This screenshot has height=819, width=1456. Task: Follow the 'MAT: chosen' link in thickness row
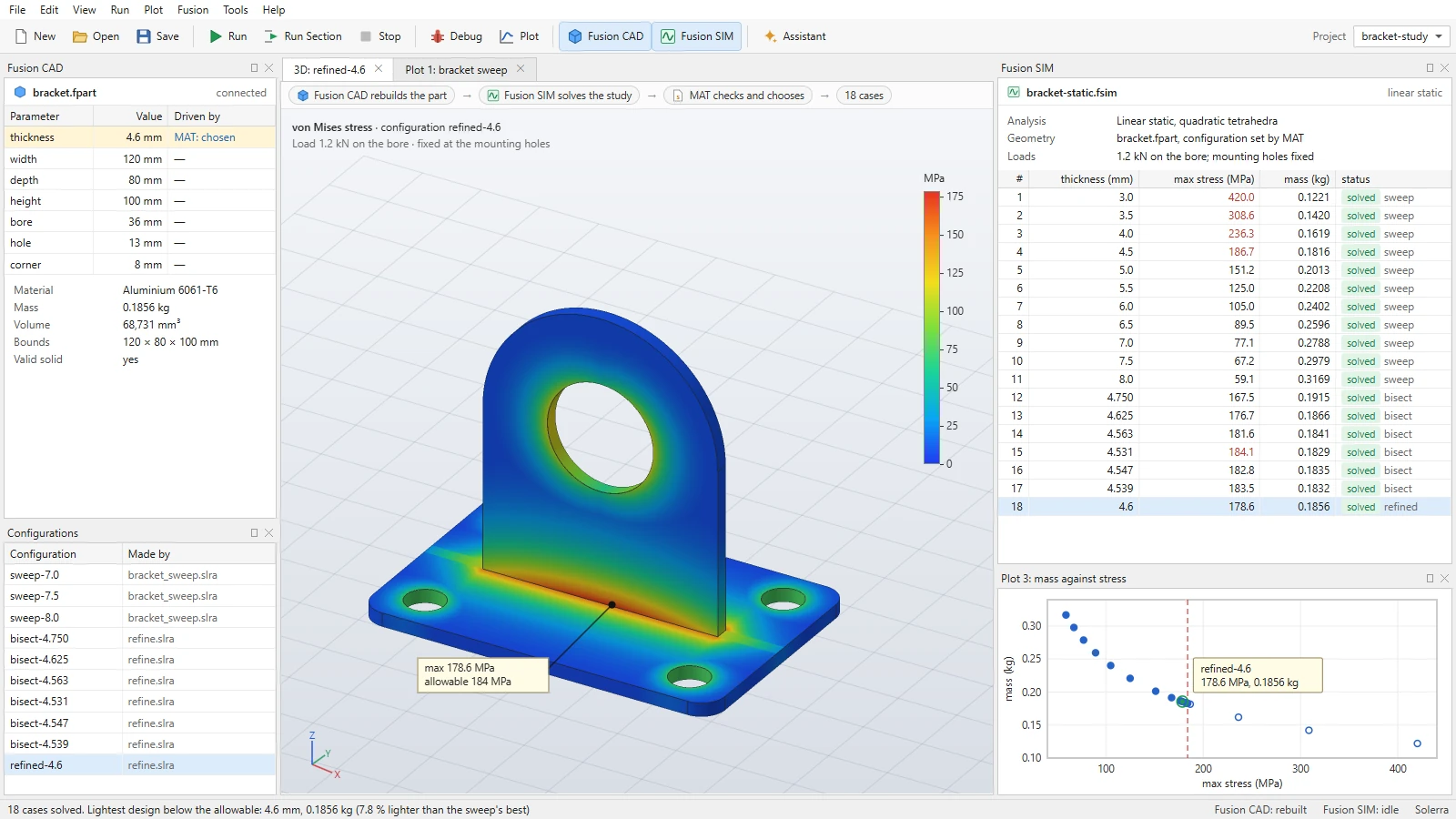coord(205,137)
